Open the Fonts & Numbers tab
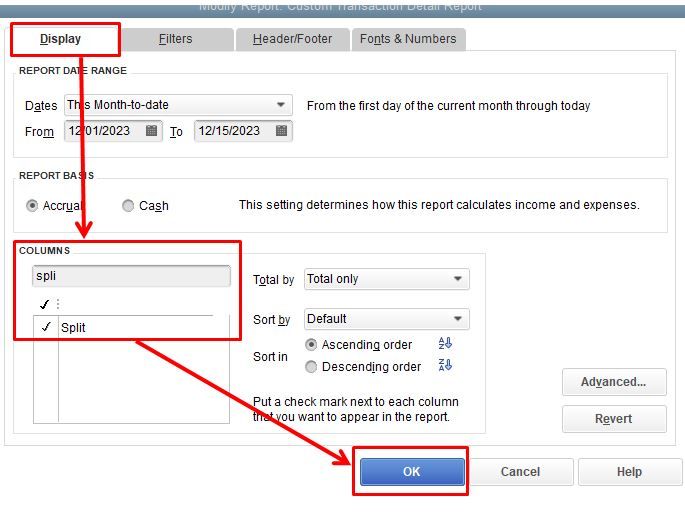The width and height of the screenshot is (685, 514). pos(408,39)
